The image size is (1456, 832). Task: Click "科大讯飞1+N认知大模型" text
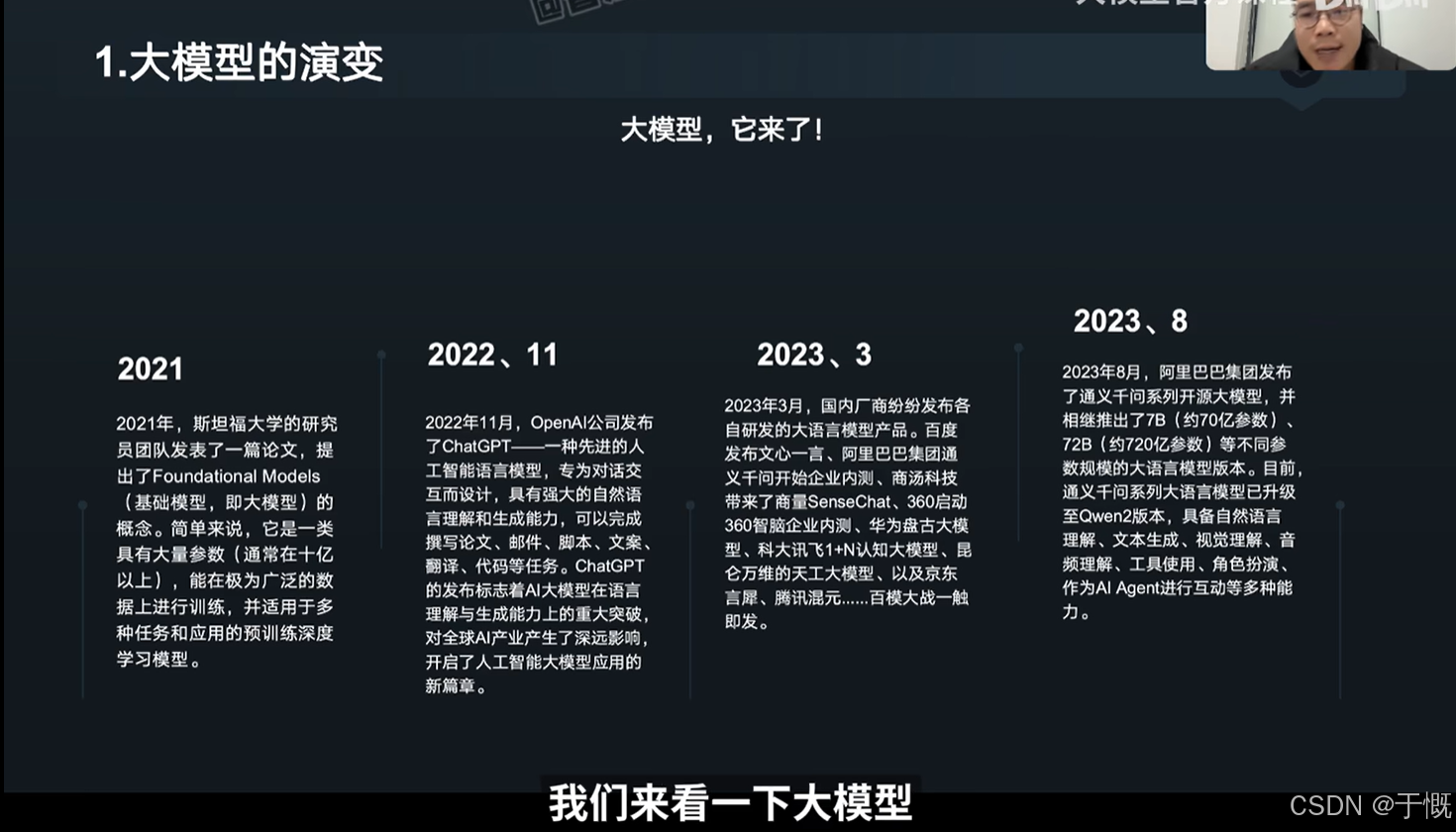point(848,550)
